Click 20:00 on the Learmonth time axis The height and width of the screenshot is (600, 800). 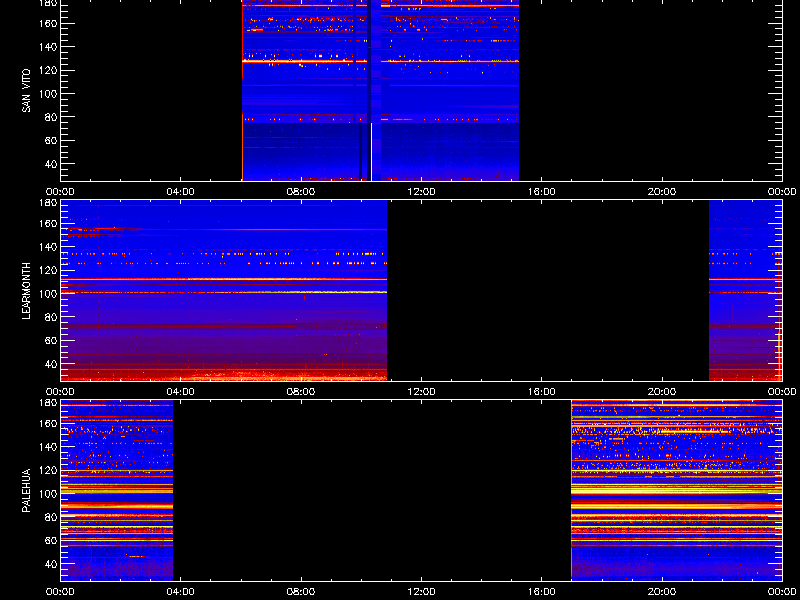point(662,392)
